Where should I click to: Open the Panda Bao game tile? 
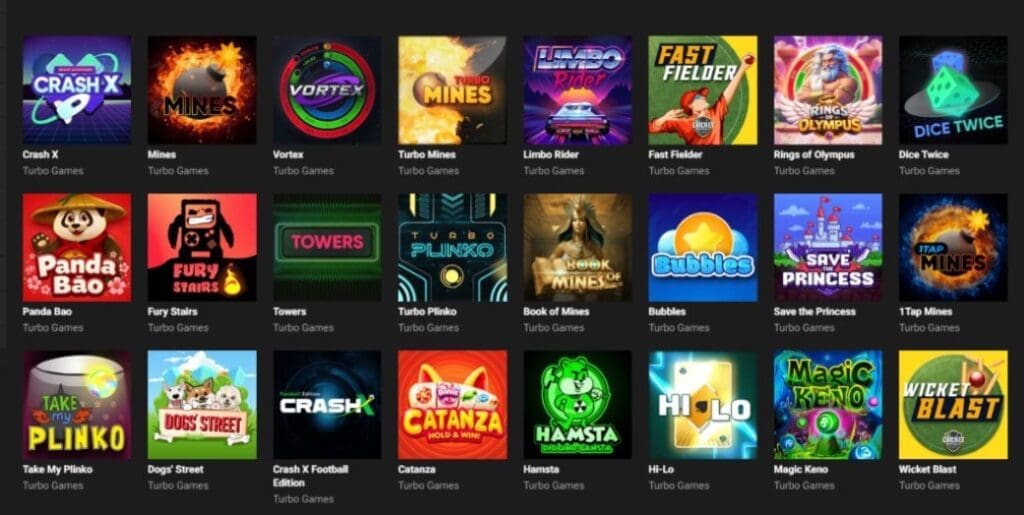pyautogui.click(x=76, y=247)
